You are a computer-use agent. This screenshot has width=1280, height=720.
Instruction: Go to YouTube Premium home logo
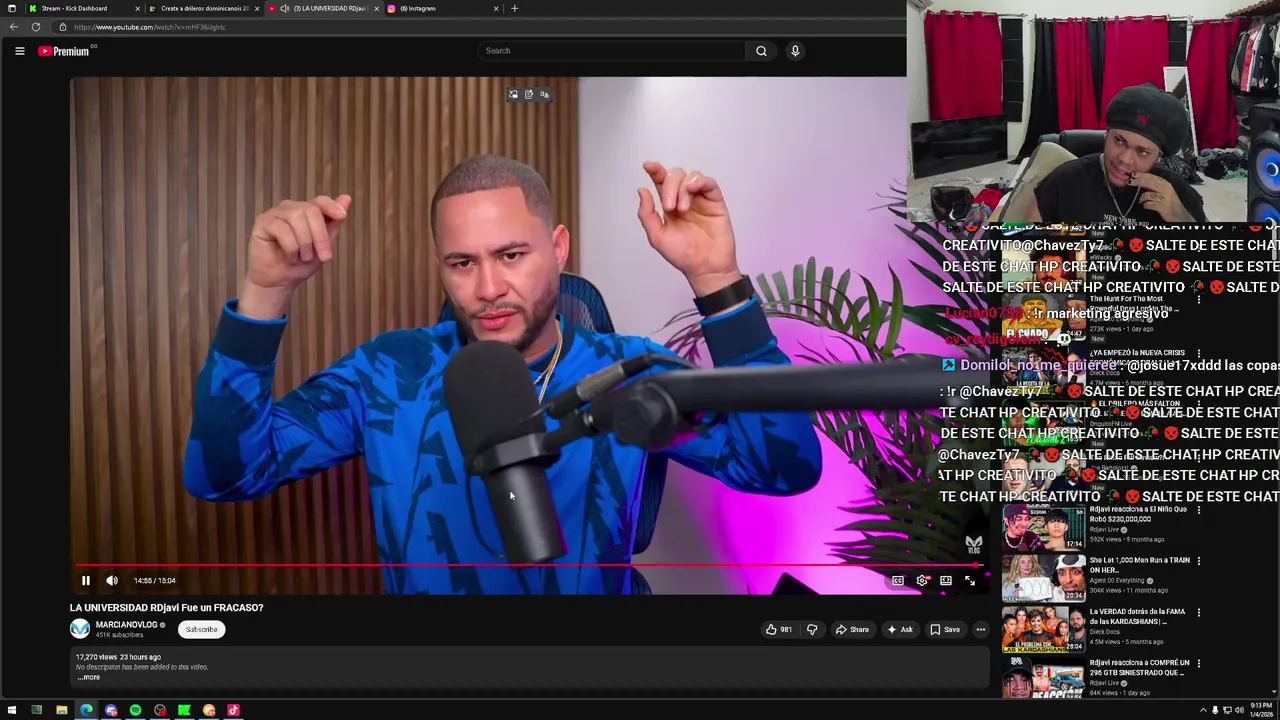(65, 51)
